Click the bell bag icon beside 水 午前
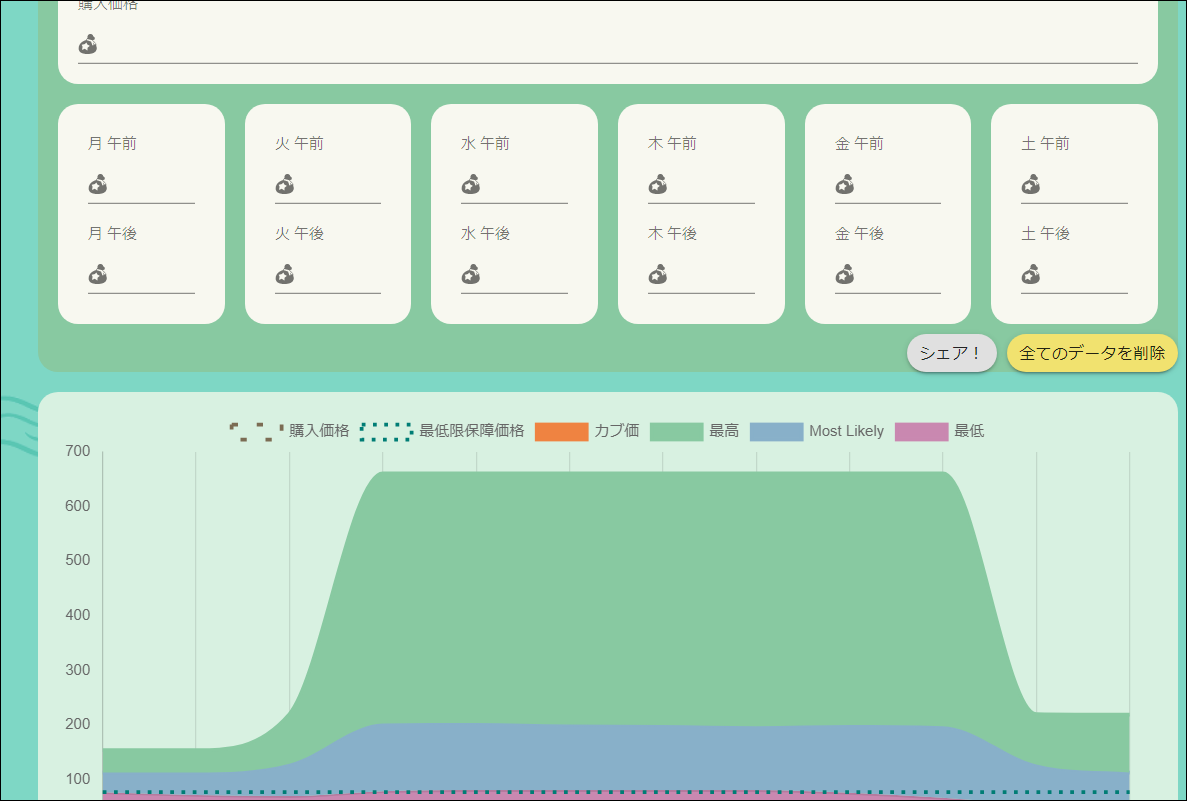Image resolution: width=1187 pixels, height=801 pixels. click(x=470, y=185)
